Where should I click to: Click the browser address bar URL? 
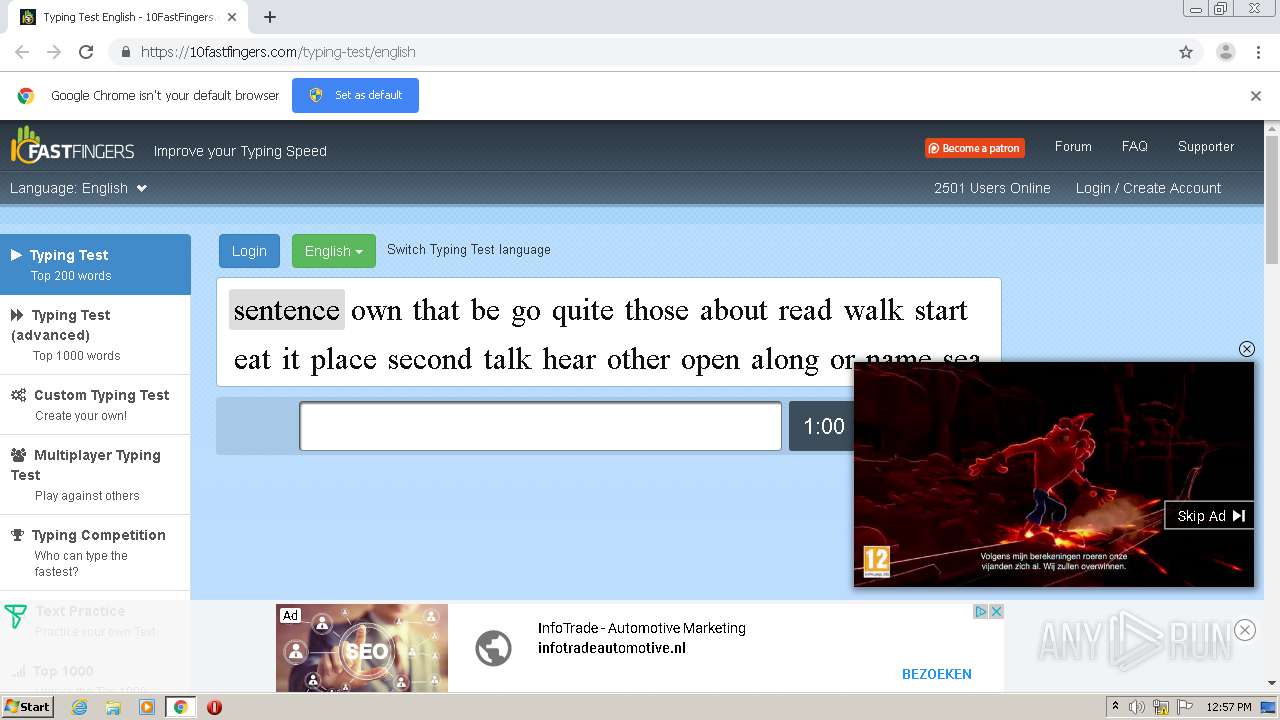point(278,52)
